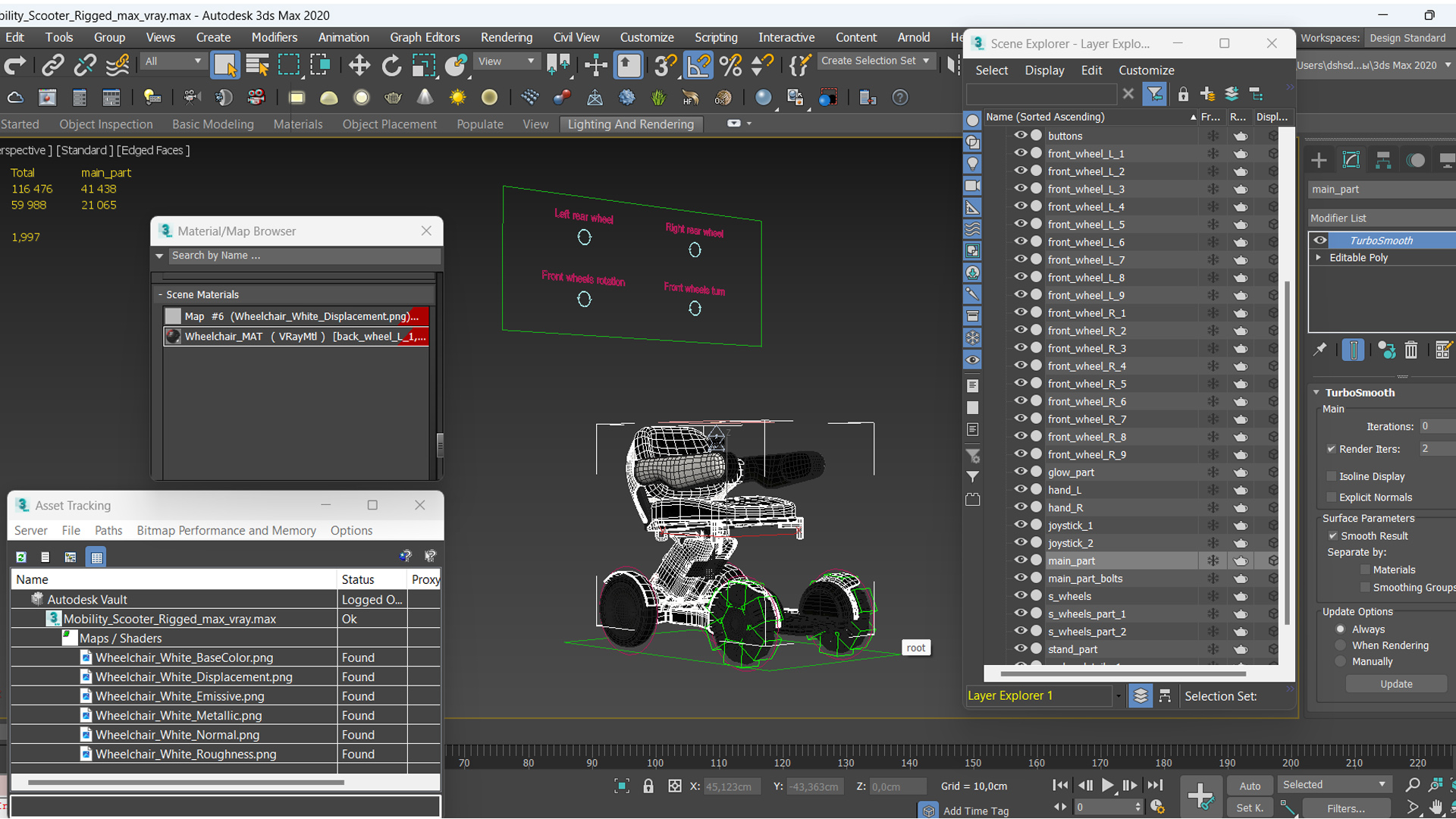Click the Filters... button
Screen dimensions: 1456x819
click(x=1346, y=808)
